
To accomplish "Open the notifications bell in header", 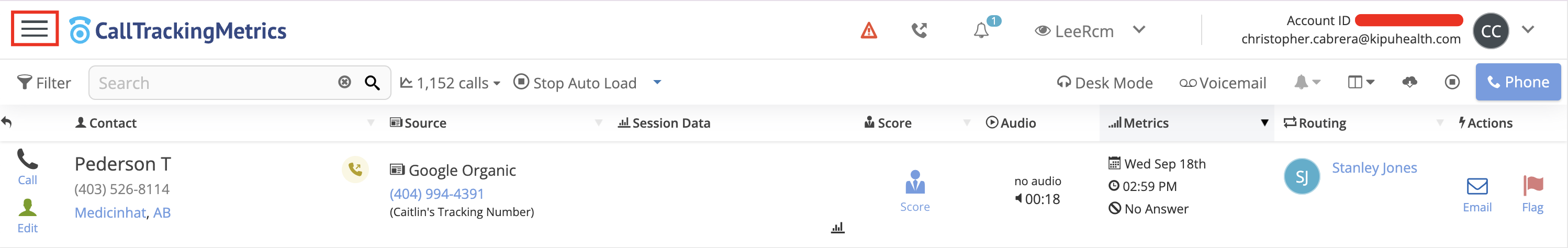I will [981, 30].
